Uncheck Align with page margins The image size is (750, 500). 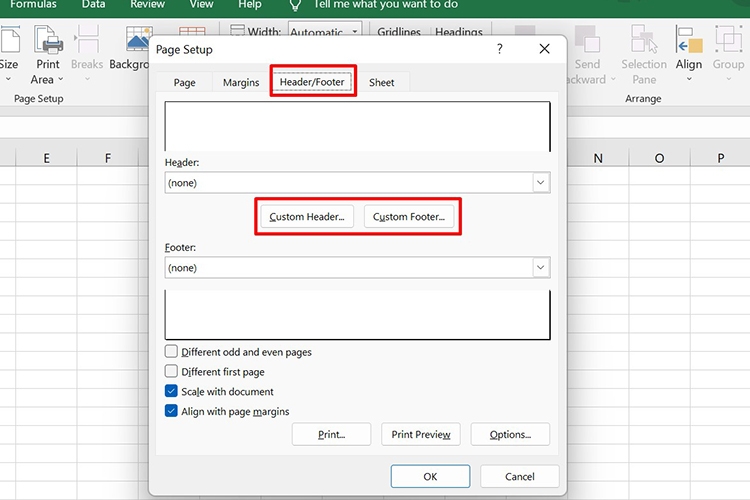click(171, 411)
